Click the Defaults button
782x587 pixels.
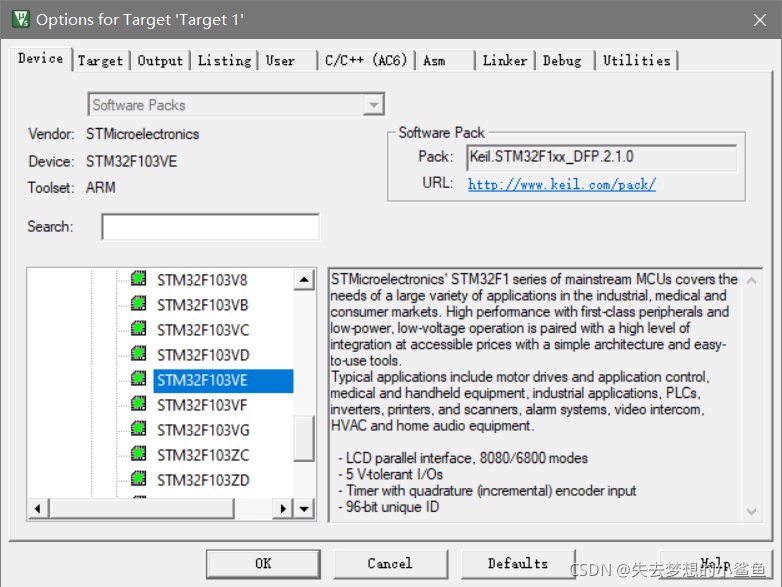[518, 564]
